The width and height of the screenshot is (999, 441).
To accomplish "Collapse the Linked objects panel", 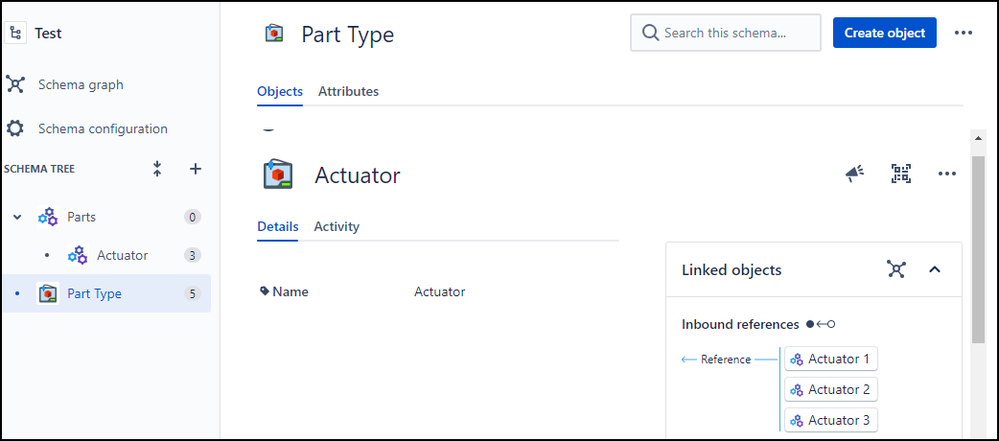I will click(x=935, y=269).
